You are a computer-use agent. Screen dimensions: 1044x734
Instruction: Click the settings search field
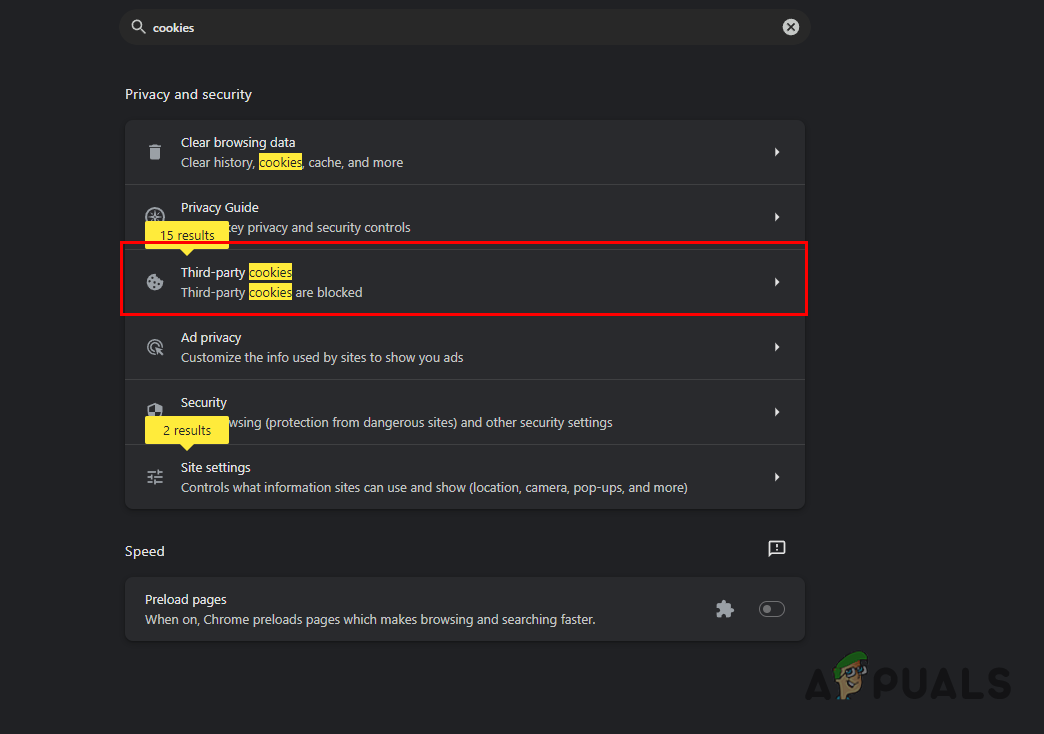(x=465, y=27)
